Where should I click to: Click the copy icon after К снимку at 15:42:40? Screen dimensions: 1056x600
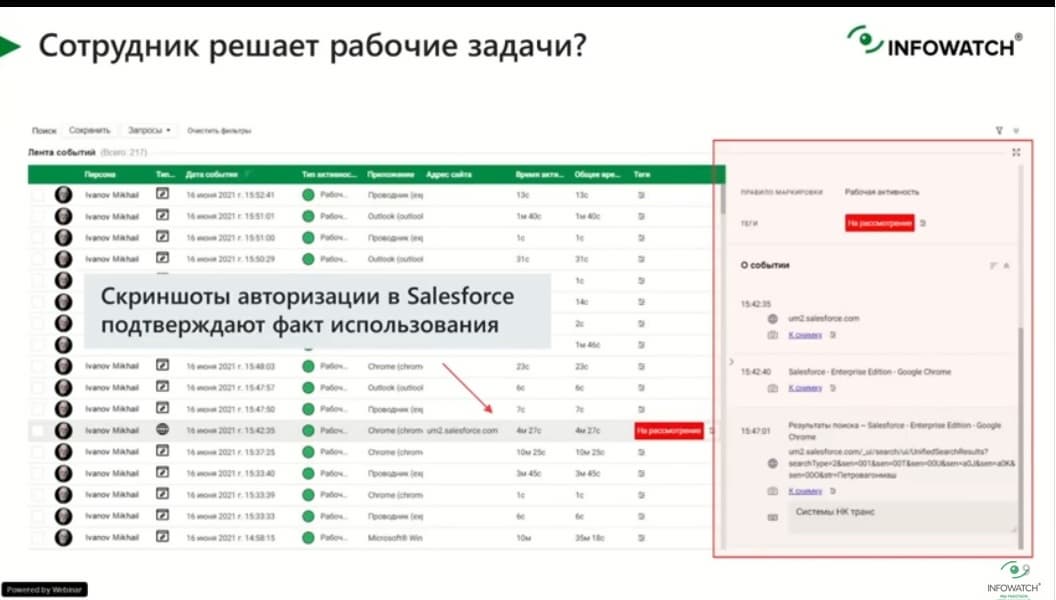pyautogui.click(x=833, y=388)
